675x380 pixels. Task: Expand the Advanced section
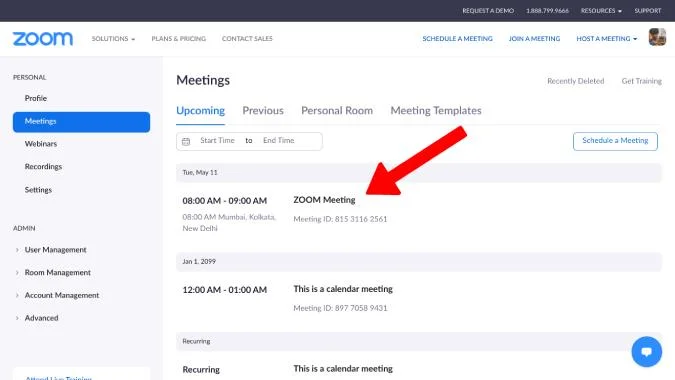point(41,318)
